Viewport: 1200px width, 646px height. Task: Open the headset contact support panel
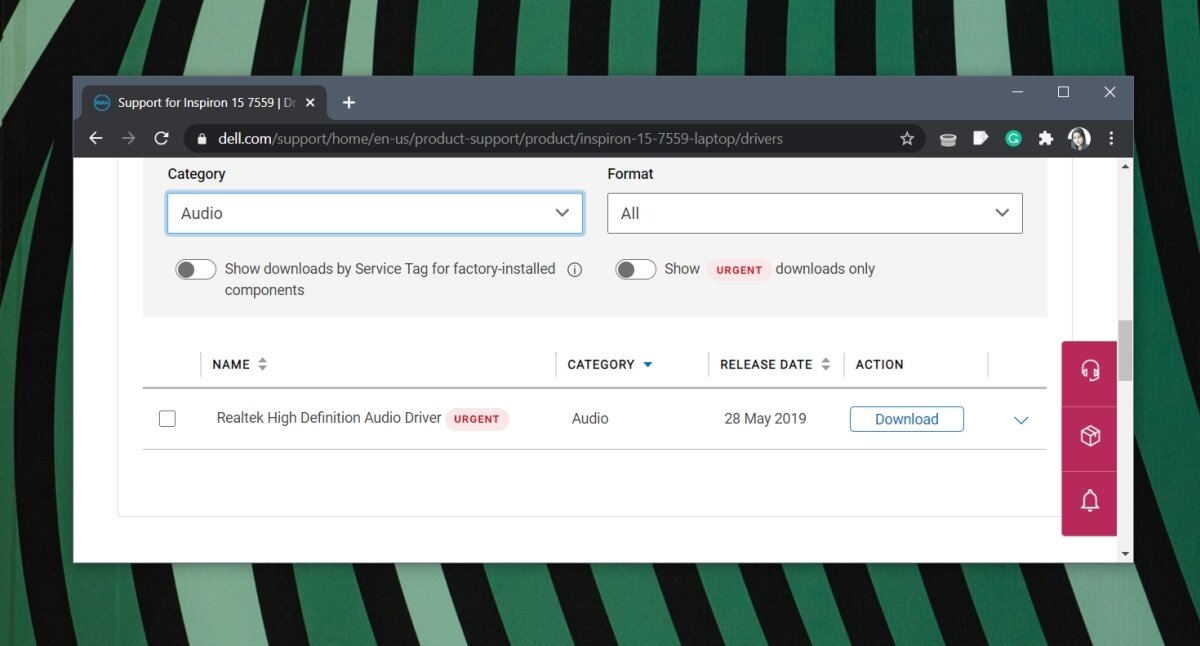(x=1089, y=373)
